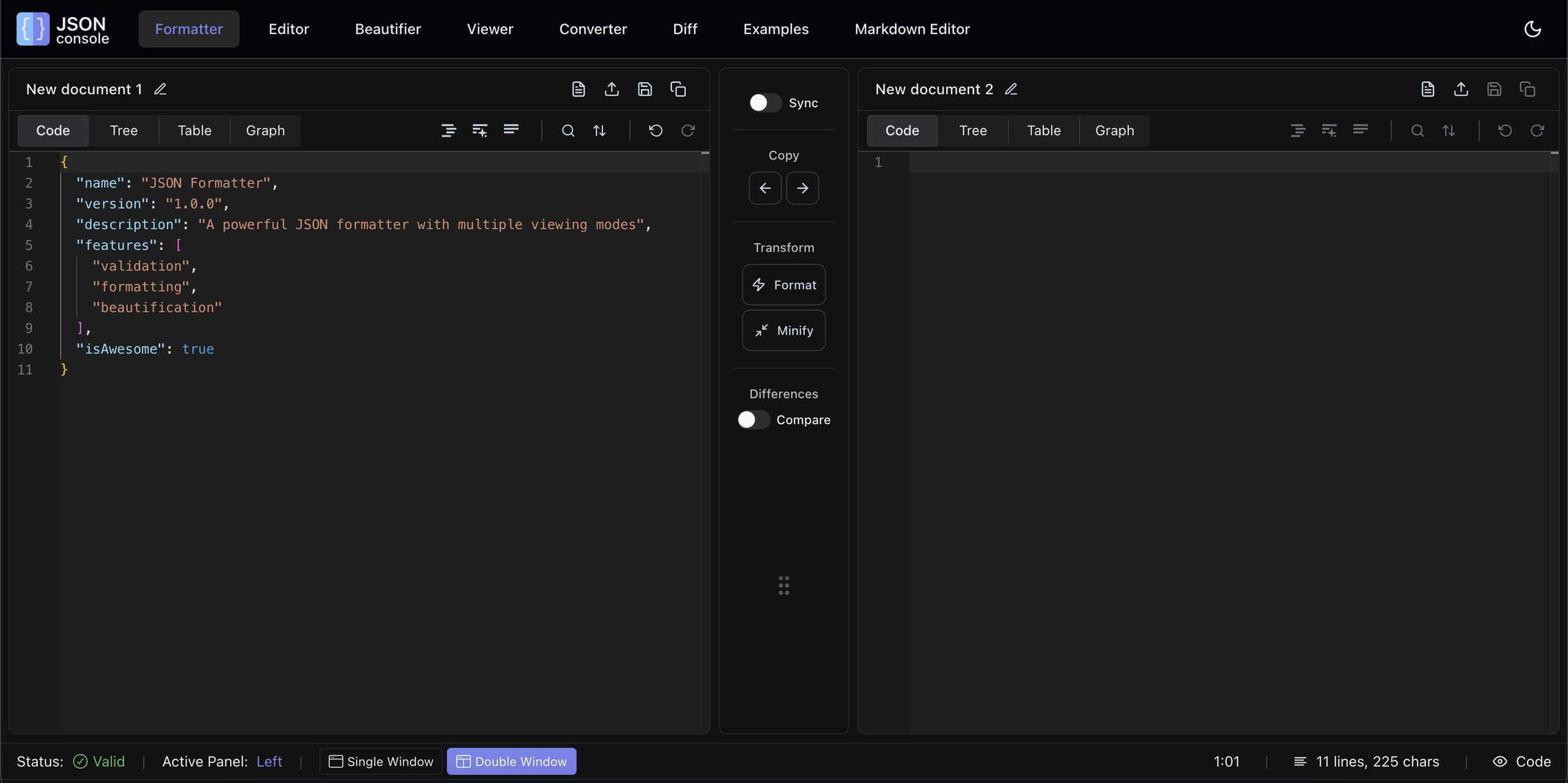Switch layout to Single Window mode

[x=380, y=761]
